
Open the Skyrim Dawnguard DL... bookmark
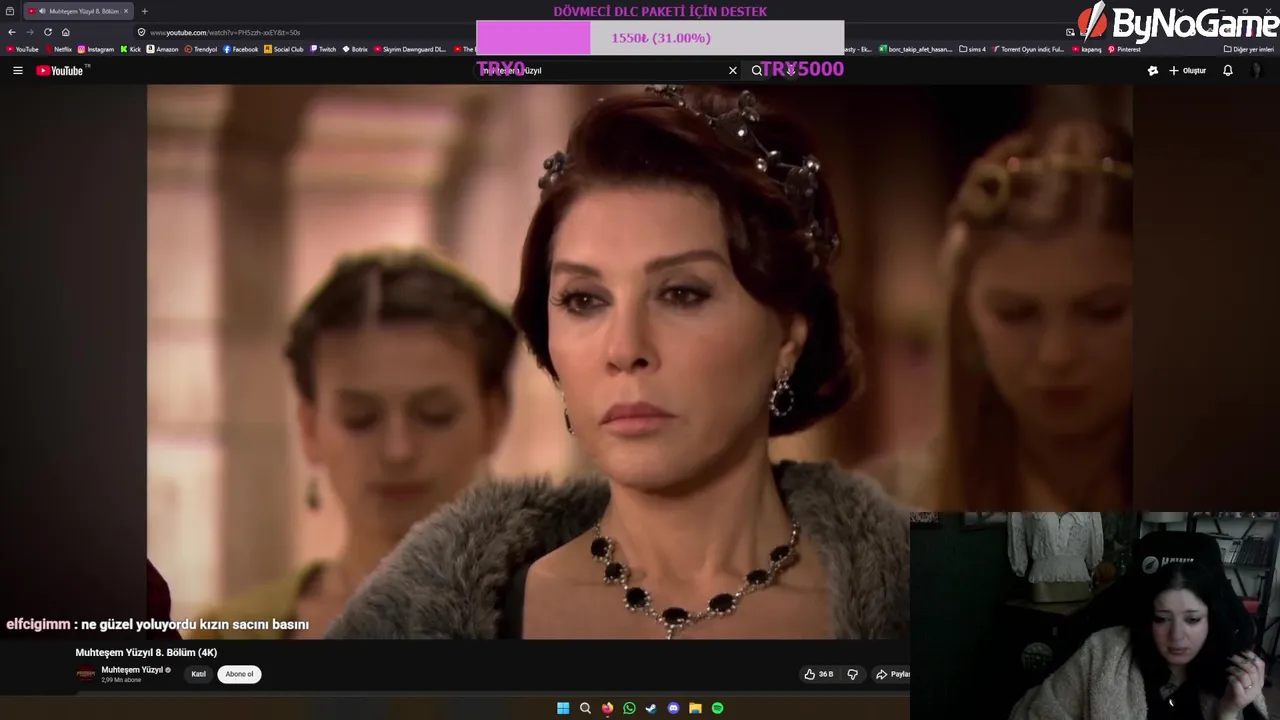pyautogui.click(x=411, y=49)
